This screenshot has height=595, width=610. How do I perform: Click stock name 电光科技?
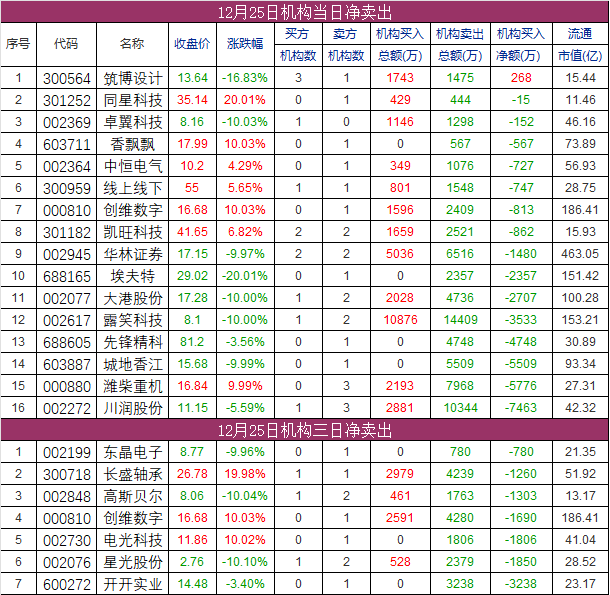(133, 540)
